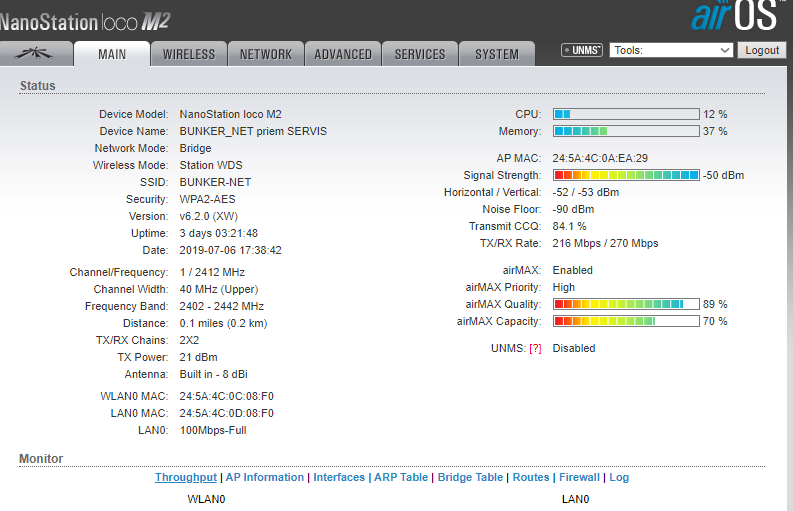The image size is (793, 511).
Task: View the Firewall link
Action: (580, 478)
